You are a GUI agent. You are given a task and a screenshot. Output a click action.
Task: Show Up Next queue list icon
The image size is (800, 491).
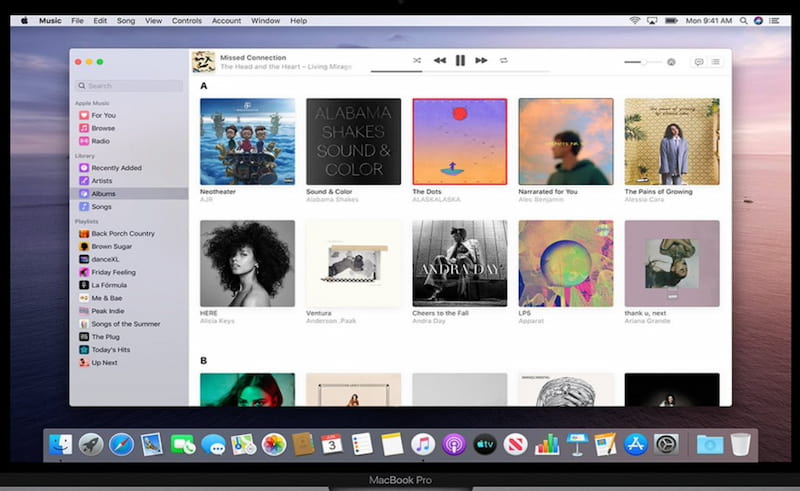tap(716, 62)
